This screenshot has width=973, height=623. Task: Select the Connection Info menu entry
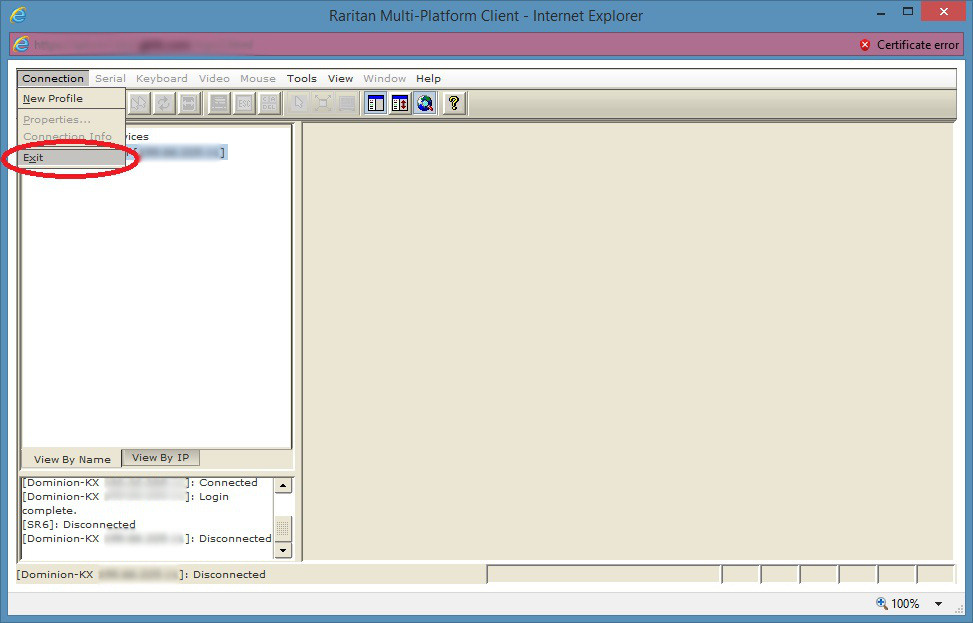point(71,136)
